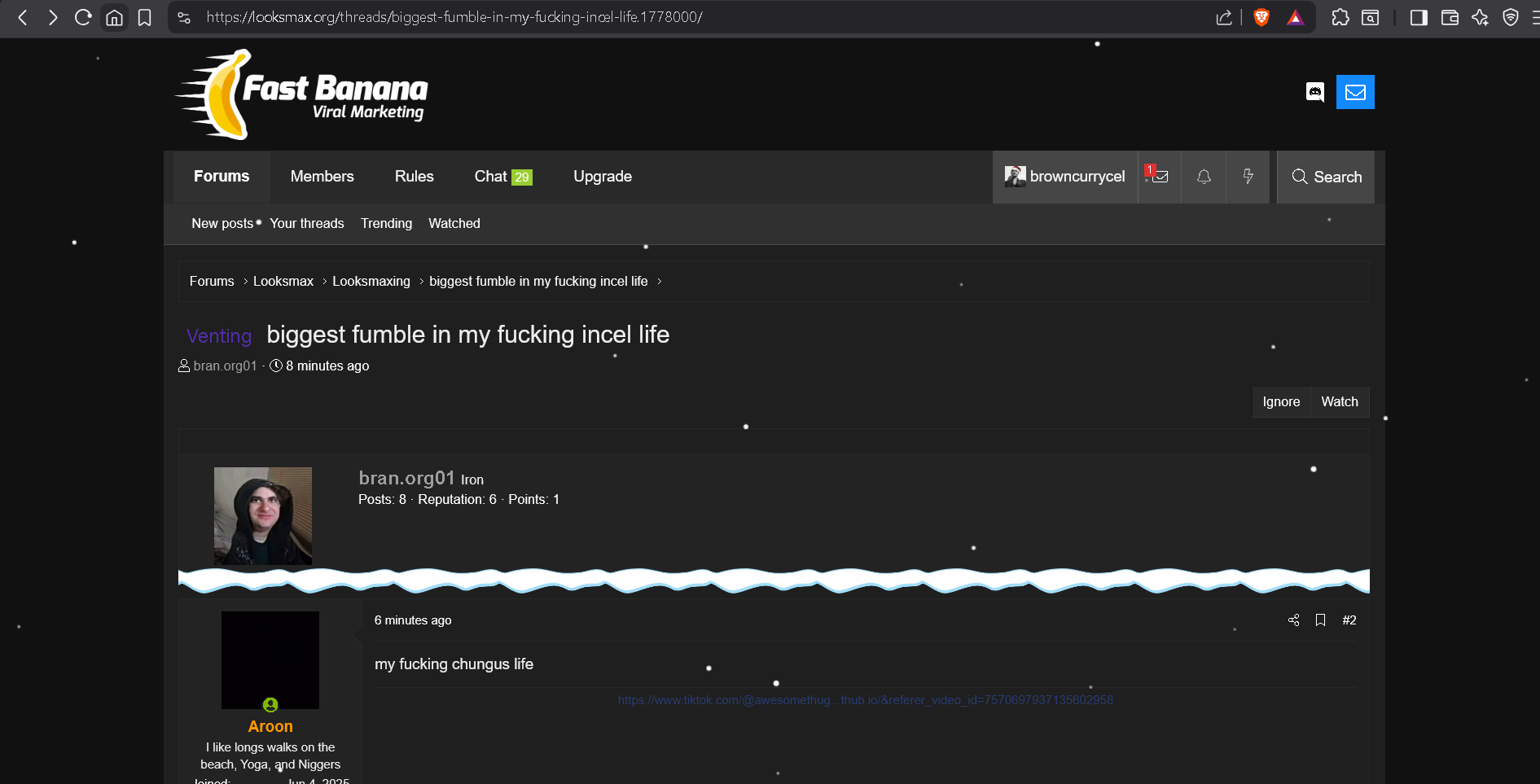Open the inbox conversations envelope icon

pyautogui.click(x=1160, y=177)
